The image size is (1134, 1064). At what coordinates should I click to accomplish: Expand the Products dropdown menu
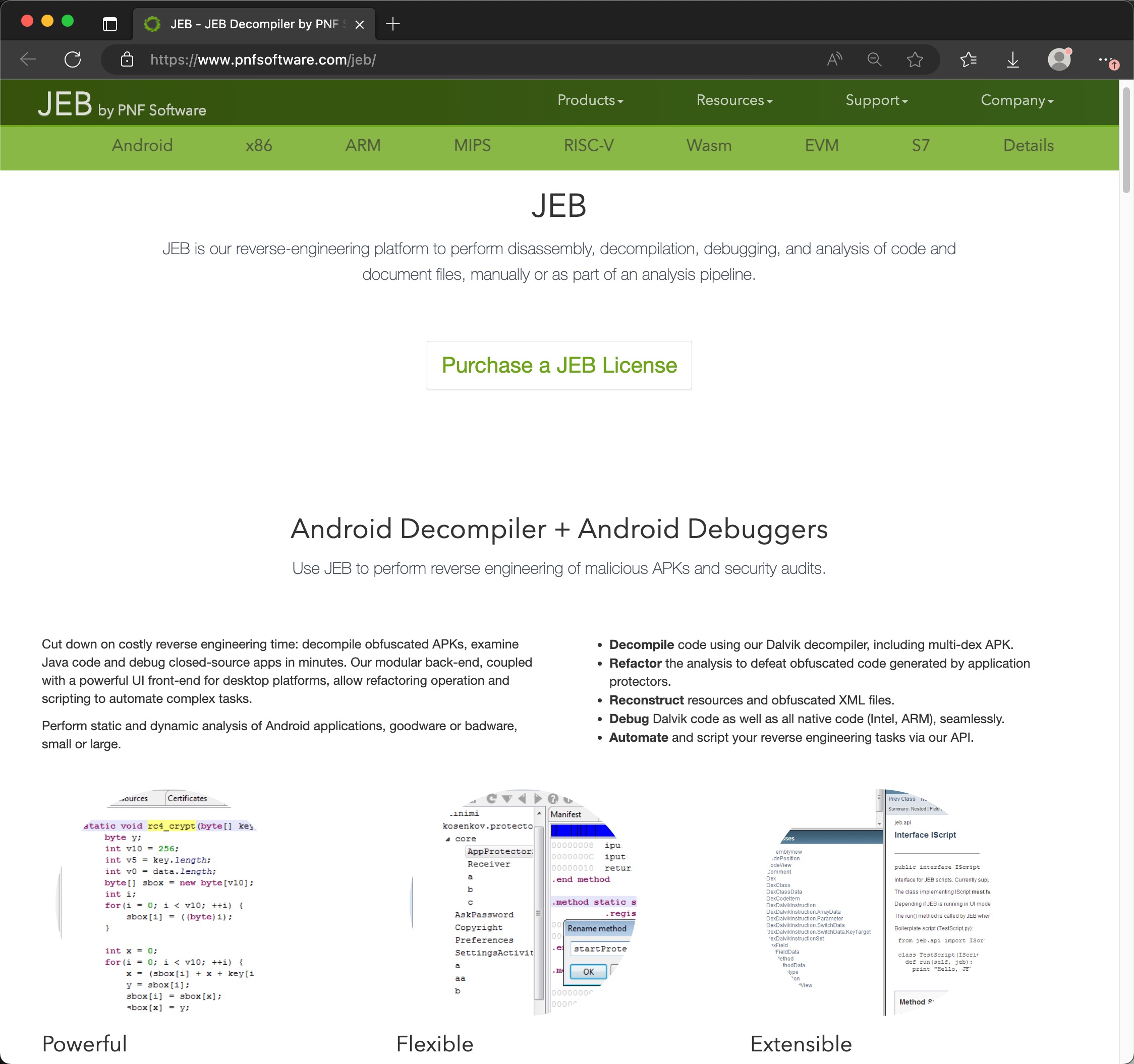point(590,100)
